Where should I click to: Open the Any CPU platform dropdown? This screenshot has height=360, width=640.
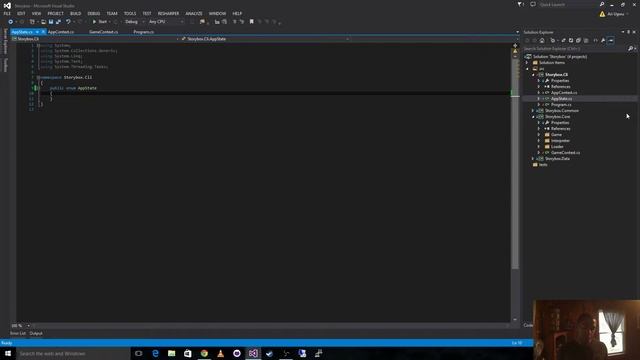166,22
